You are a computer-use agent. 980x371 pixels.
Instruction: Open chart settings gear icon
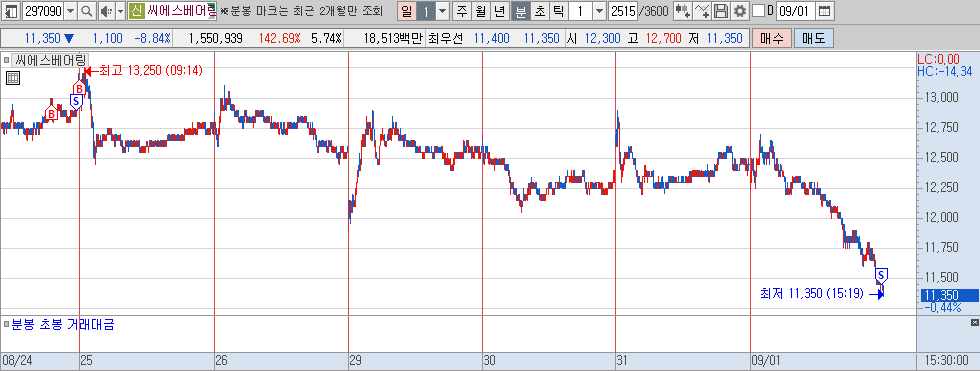(x=740, y=11)
